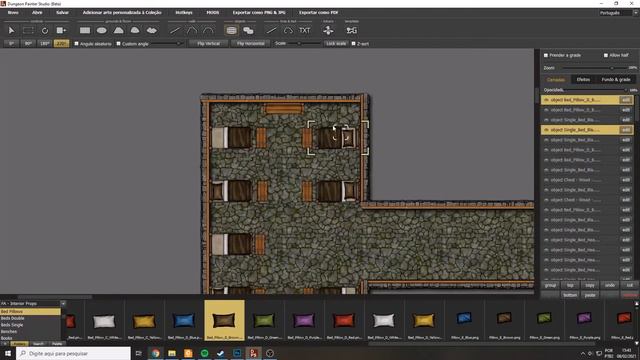
Task: Open the Português language dropdown
Action: click(x=618, y=13)
